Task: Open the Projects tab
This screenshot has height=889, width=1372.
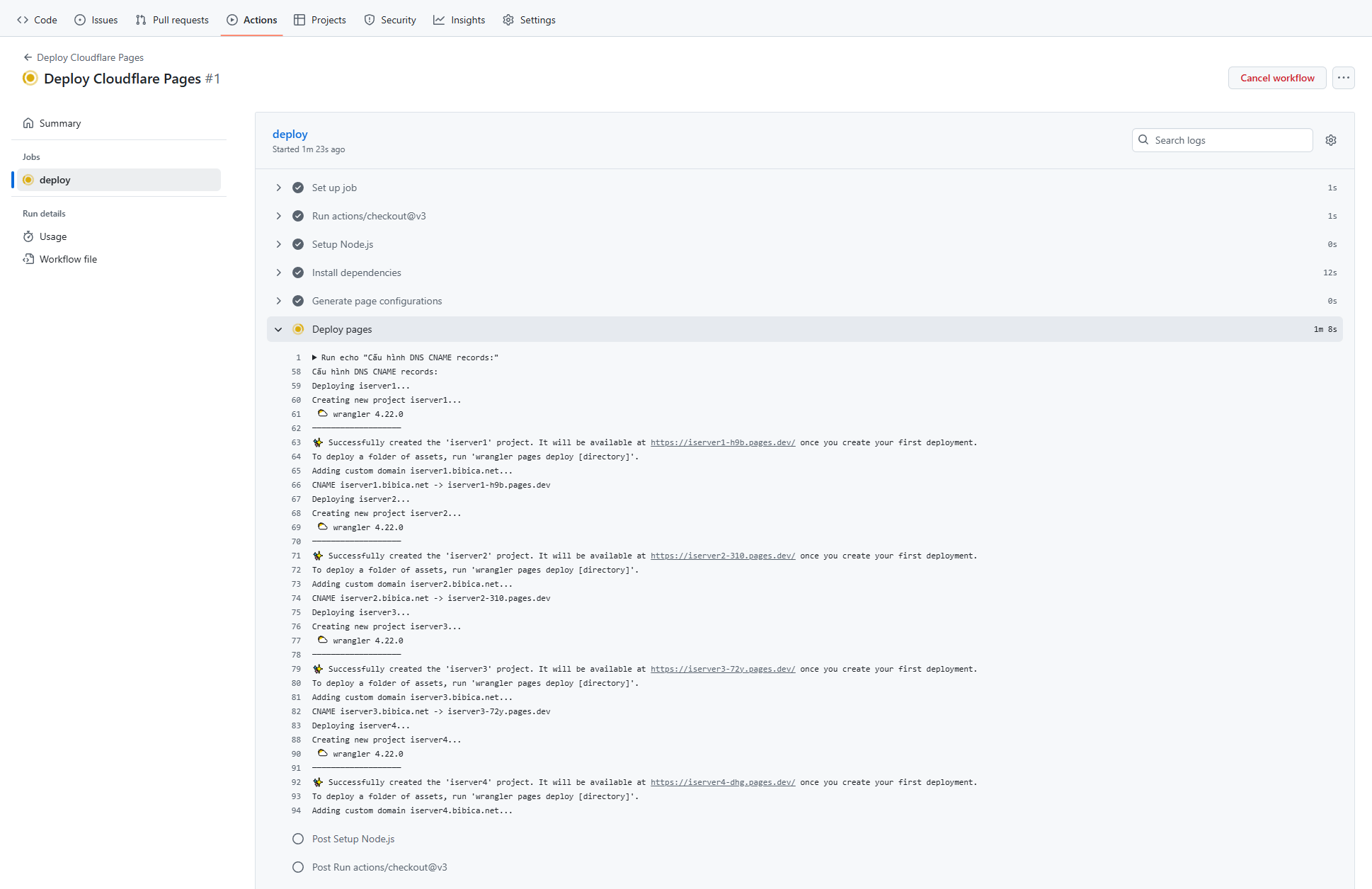Action: [320, 20]
